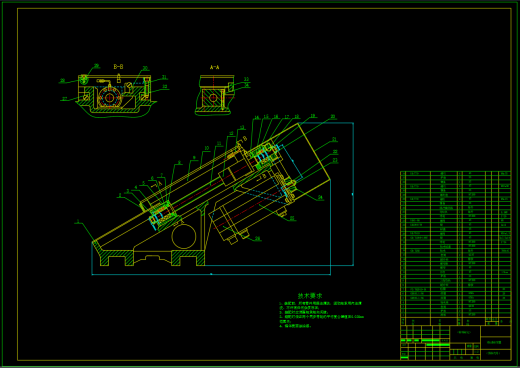520x368 pixels.
Task: Click part balloon number 24
Action: coord(320,197)
